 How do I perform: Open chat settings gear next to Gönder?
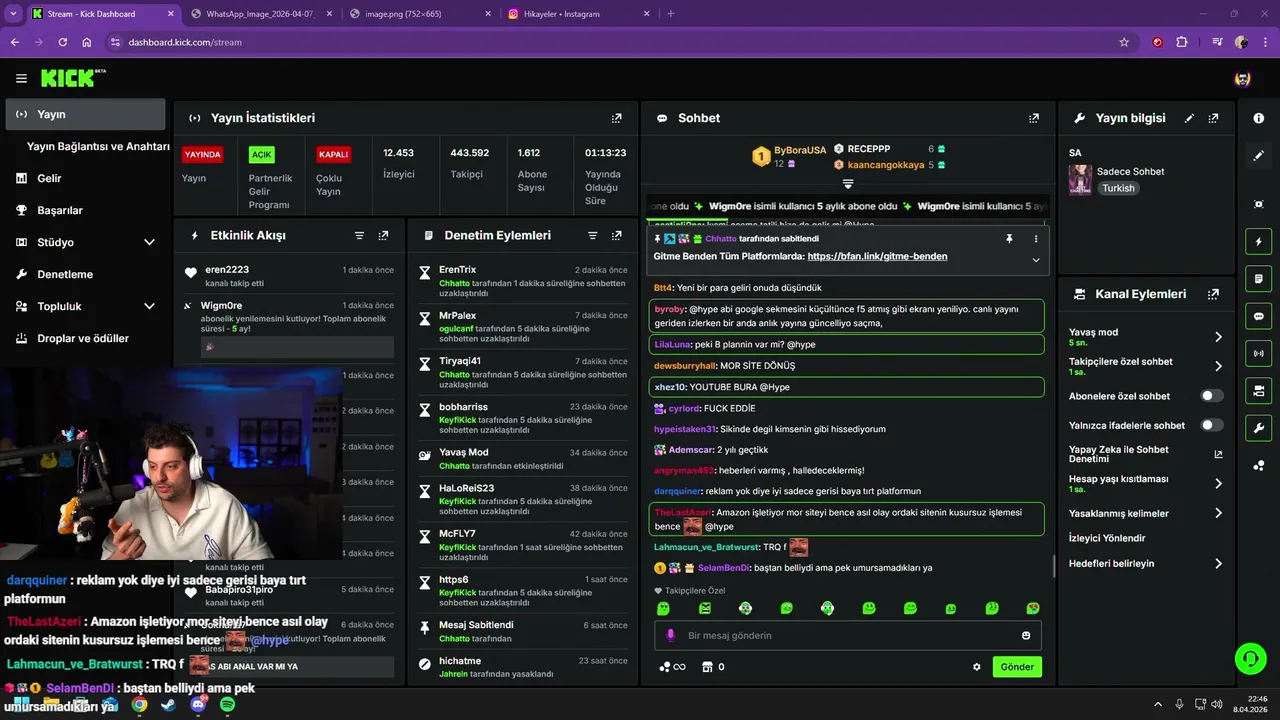pos(977,667)
